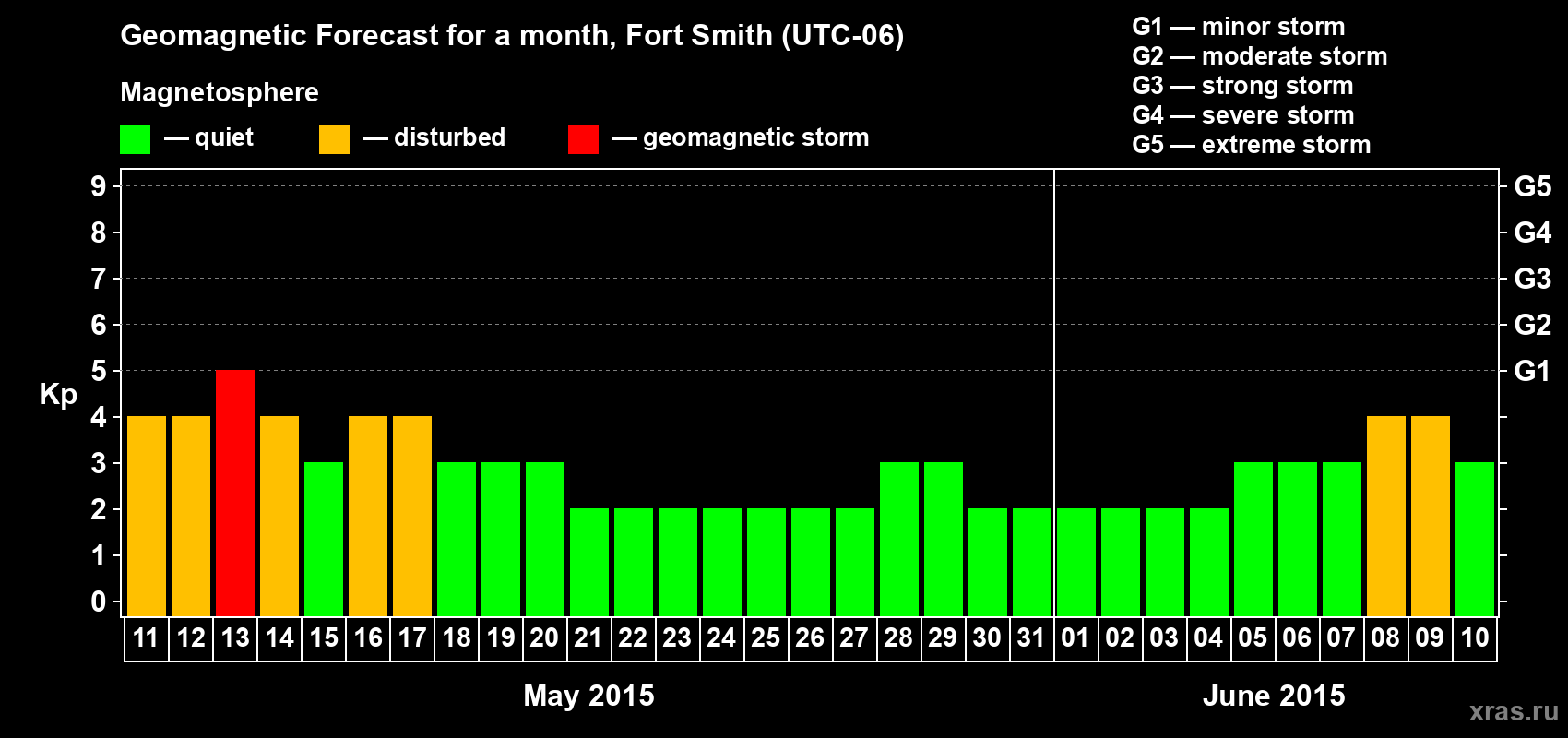Viewport: 1568px width, 738px height.
Task: Click the Kp value 5 axis label
Action: 99,371
